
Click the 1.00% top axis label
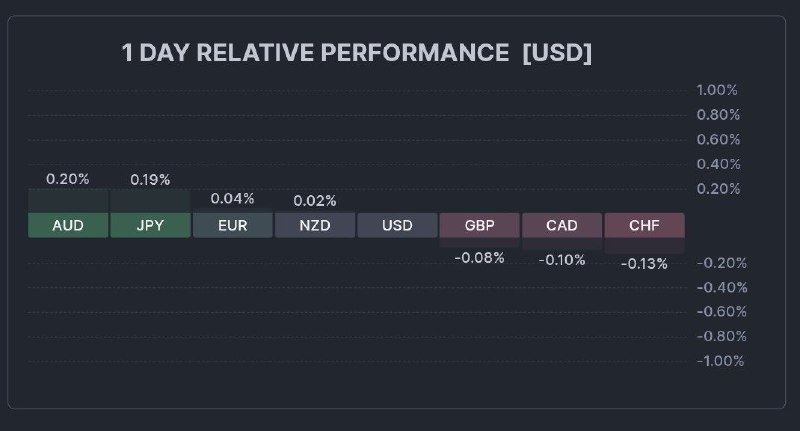pos(717,90)
